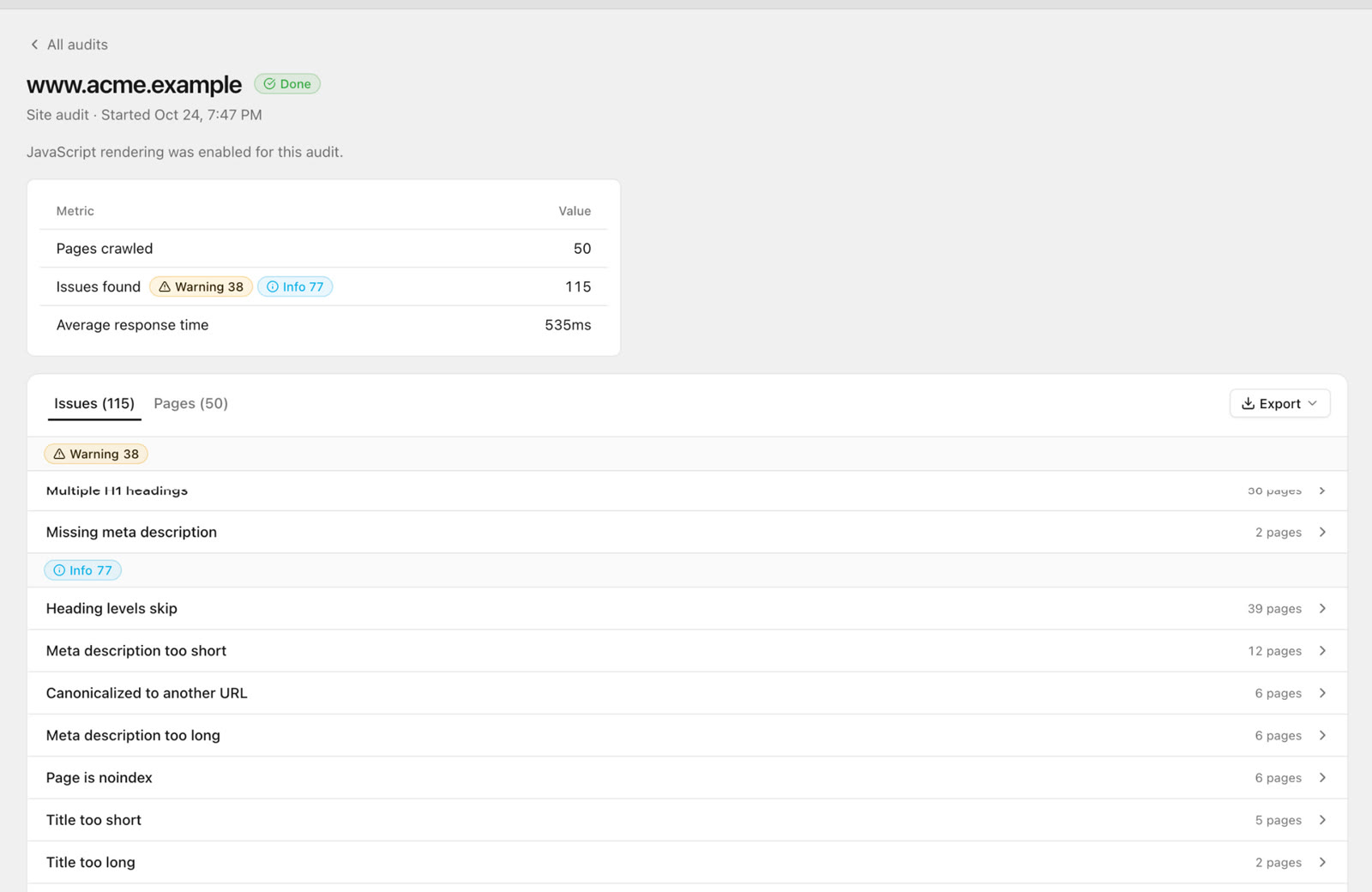
Task: Click the www.acme.example heading
Action: 134,84
